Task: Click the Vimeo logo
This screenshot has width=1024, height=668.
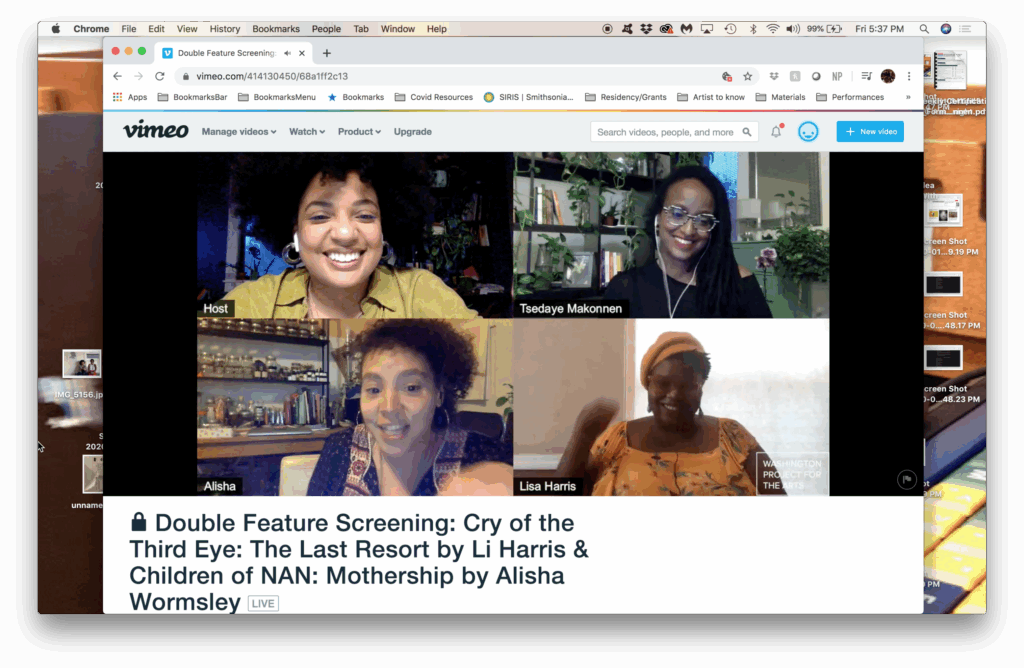Action: pos(155,131)
